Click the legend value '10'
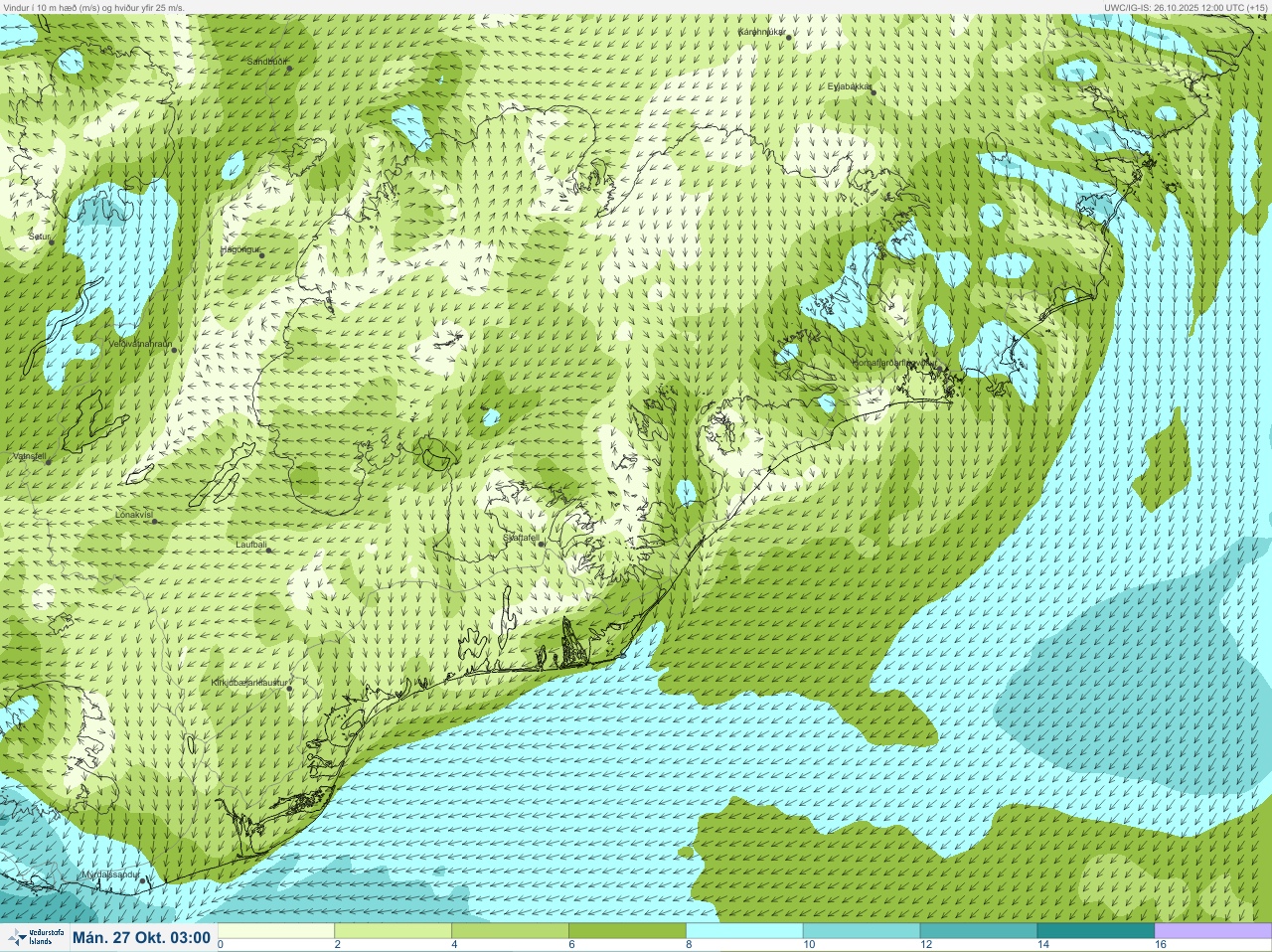This screenshot has height=952, width=1272. [x=809, y=945]
